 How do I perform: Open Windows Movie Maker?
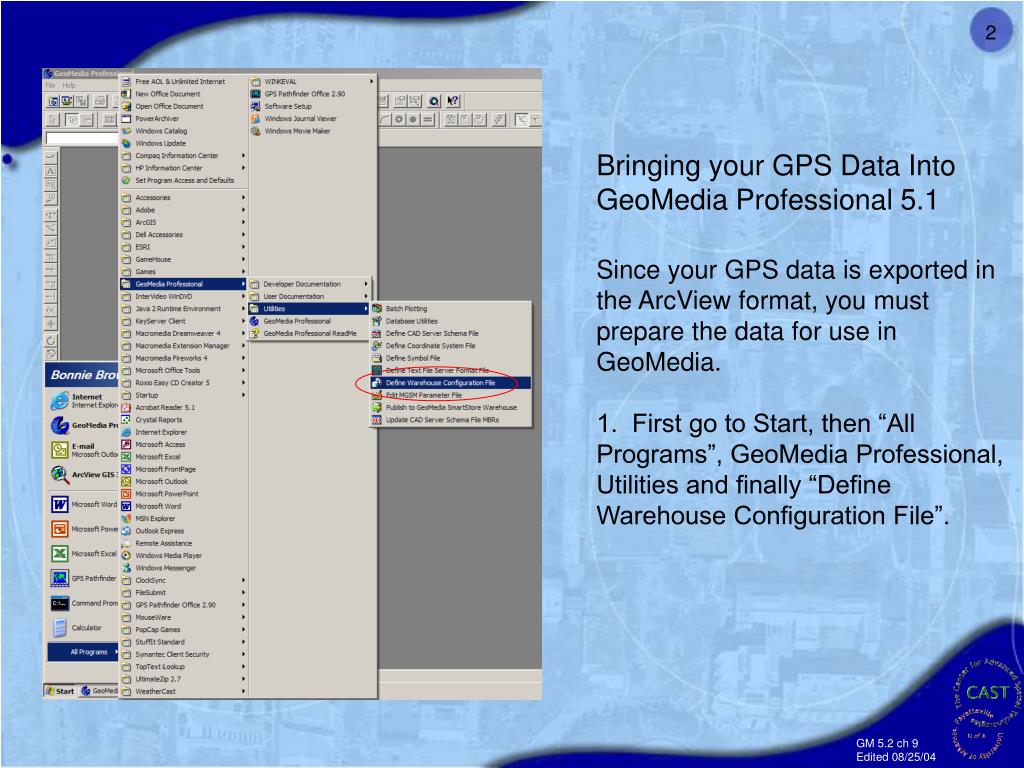(x=313, y=131)
